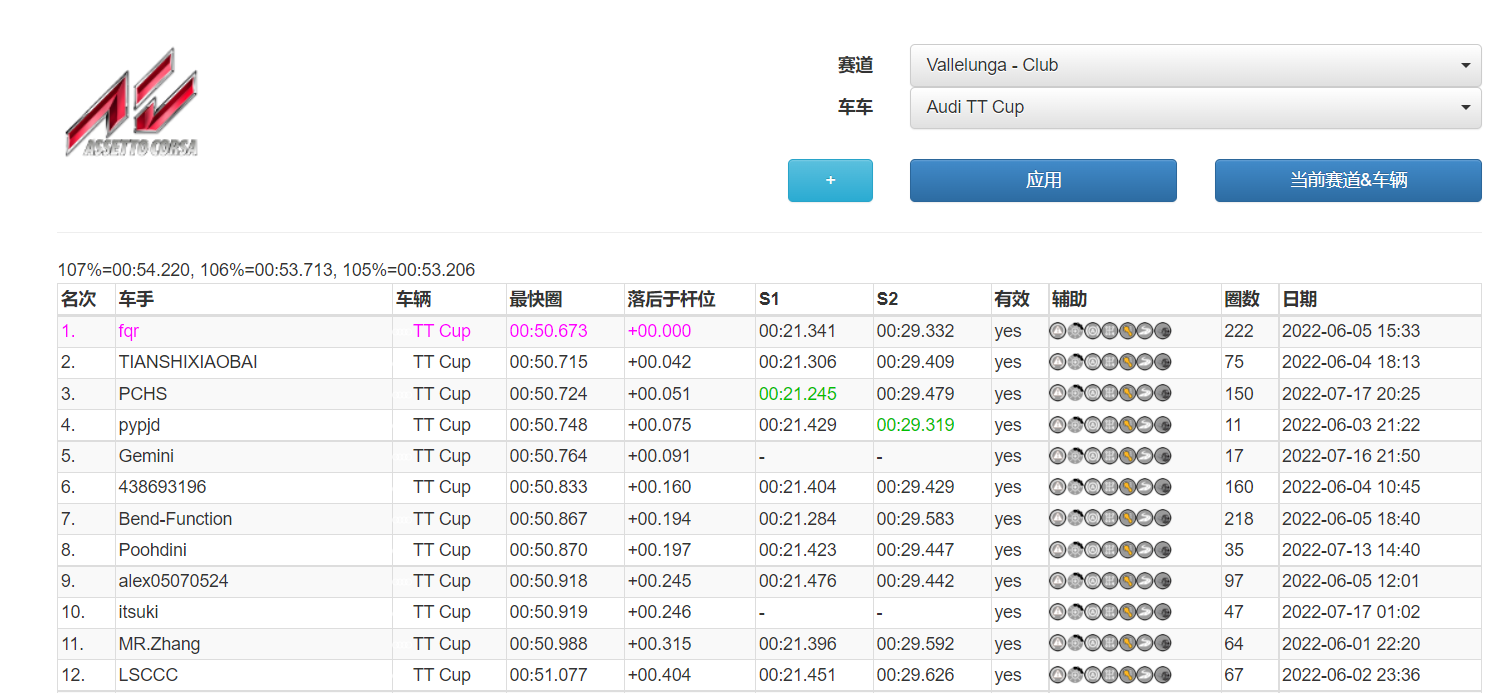Click racing-line assist icon in Gemini row
This screenshot has width=1511, height=693.
tap(1145, 455)
